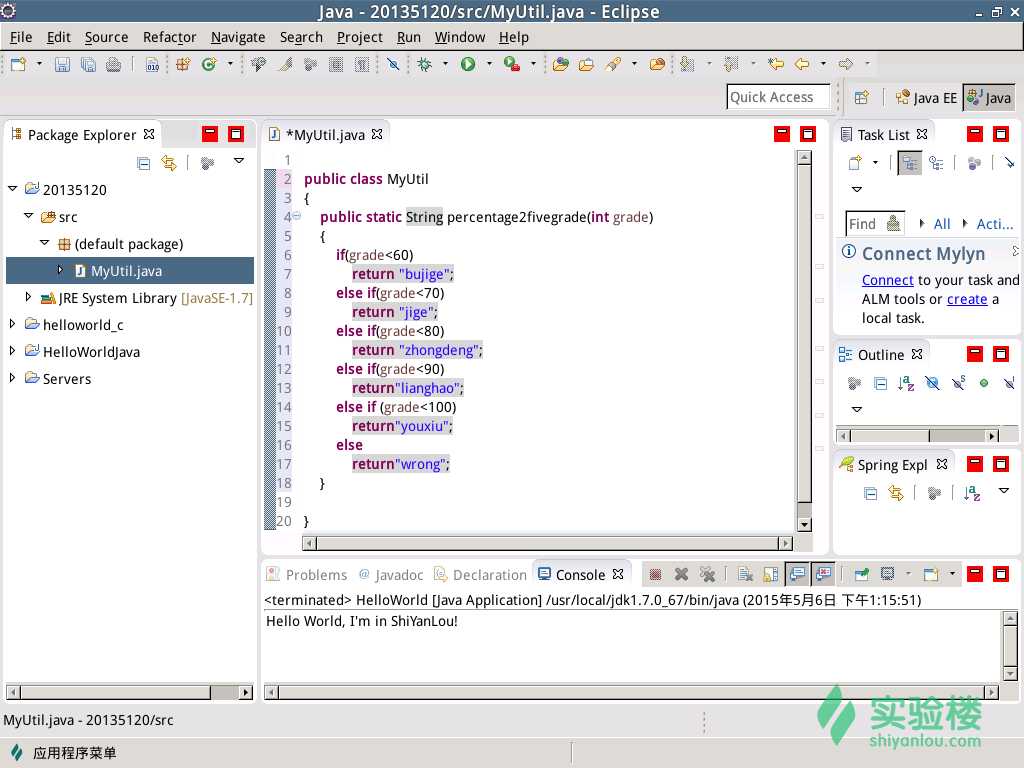Toggle Hide Fields in Outline toolbar
1024x768 pixels.
coord(932,383)
